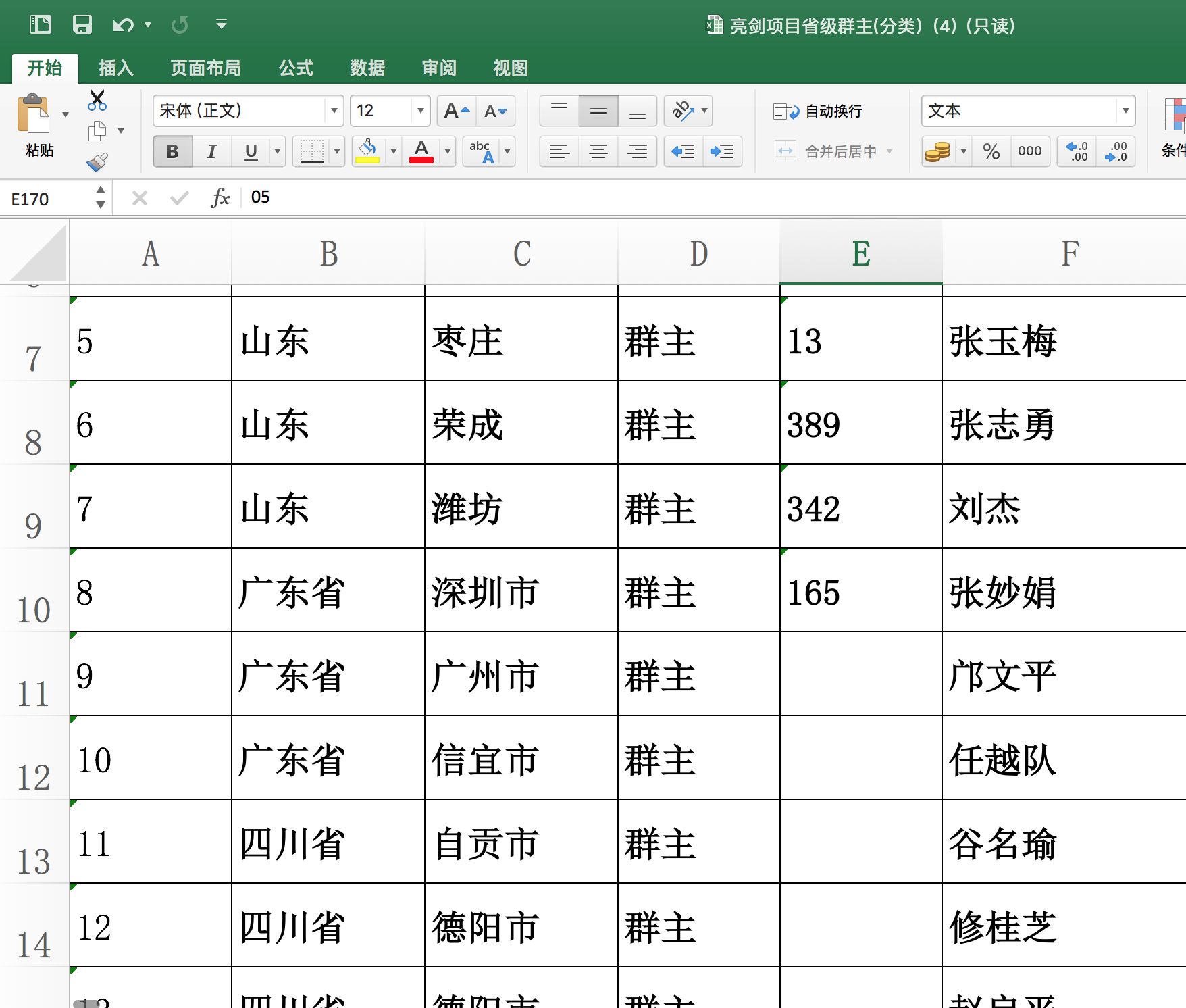The width and height of the screenshot is (1186, 1008).
Task: Apply percent style format
Action: pos(991,151)
